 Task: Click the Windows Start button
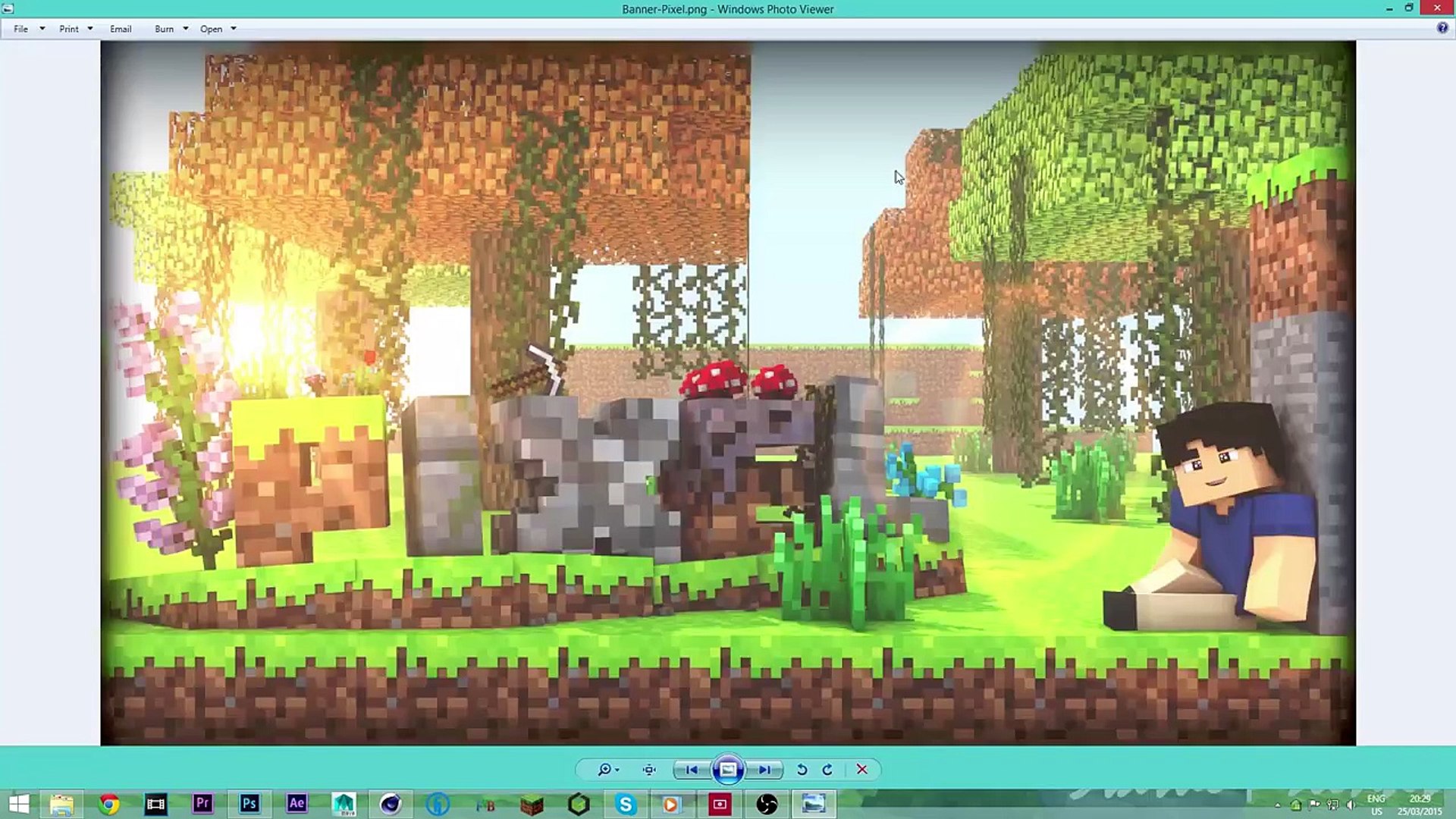(19, 804)
